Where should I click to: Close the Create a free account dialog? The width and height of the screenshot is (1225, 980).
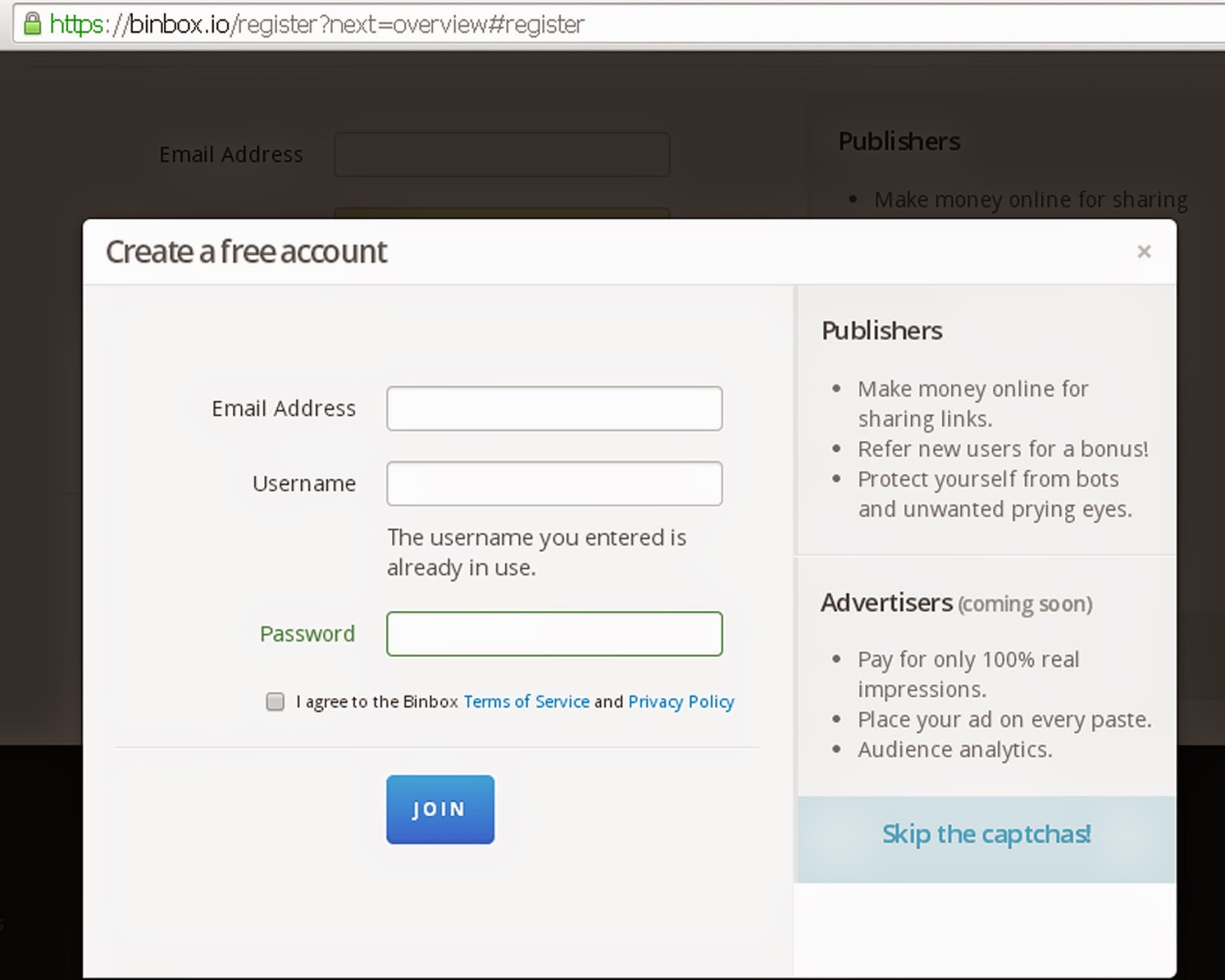(x=1144, y=251)
